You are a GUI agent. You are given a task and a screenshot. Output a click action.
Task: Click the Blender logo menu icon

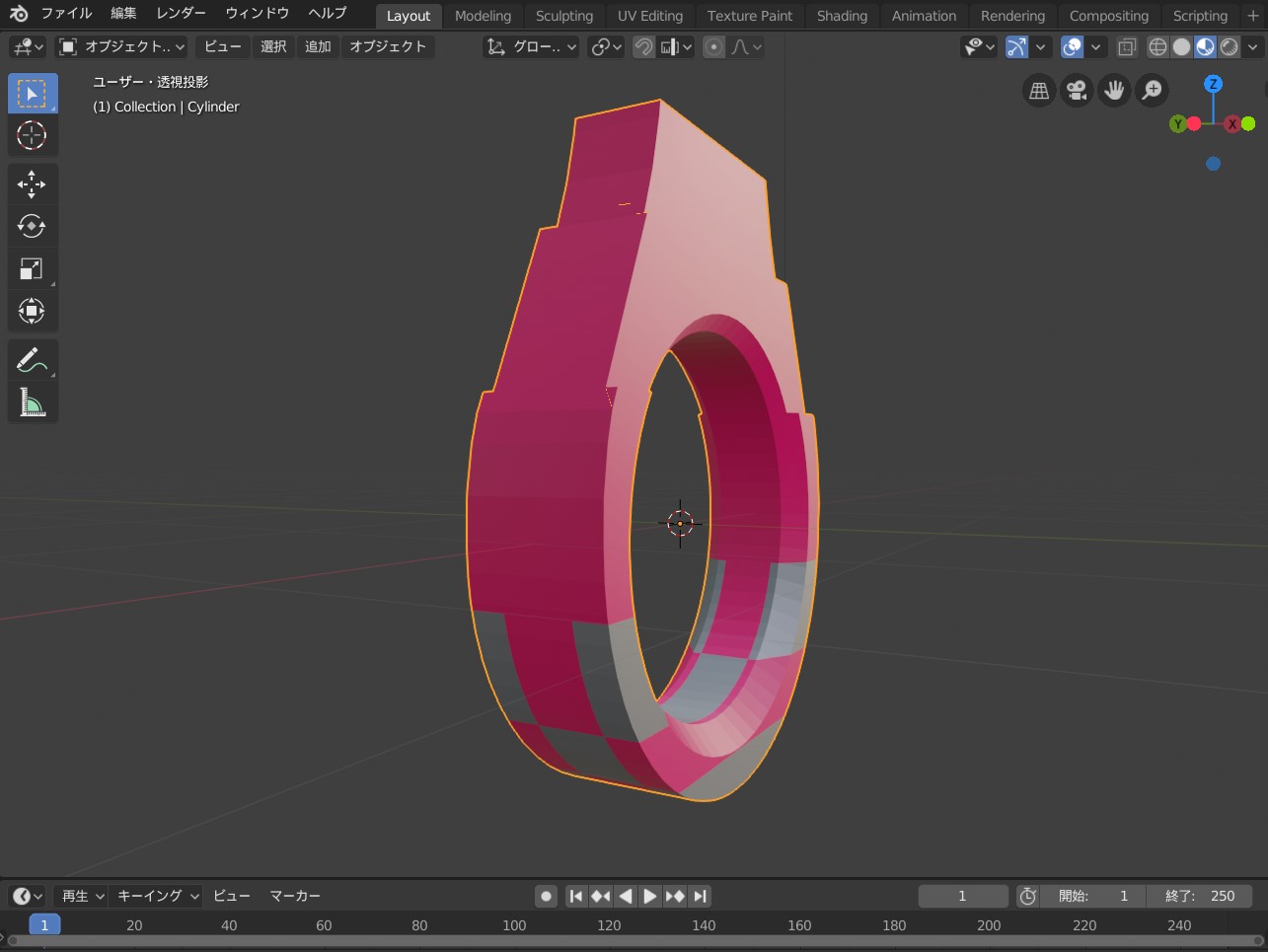point(19,14)
